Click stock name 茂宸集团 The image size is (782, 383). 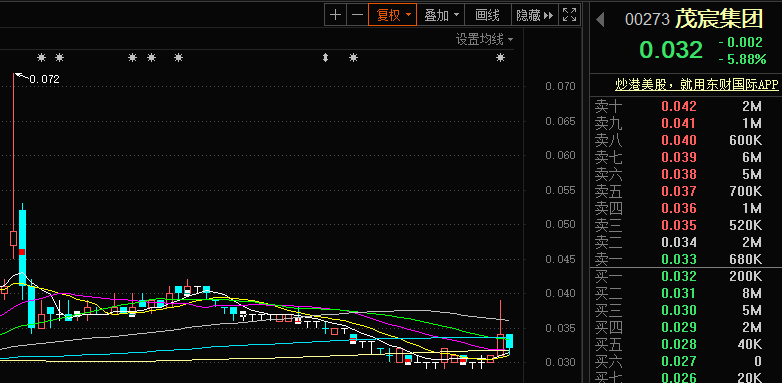[719, 19]
